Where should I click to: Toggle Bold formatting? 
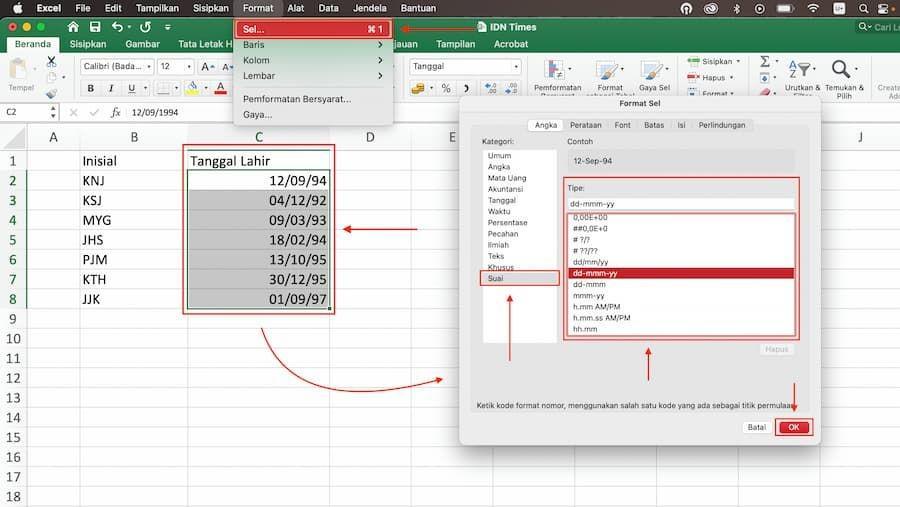coord(91,88)
